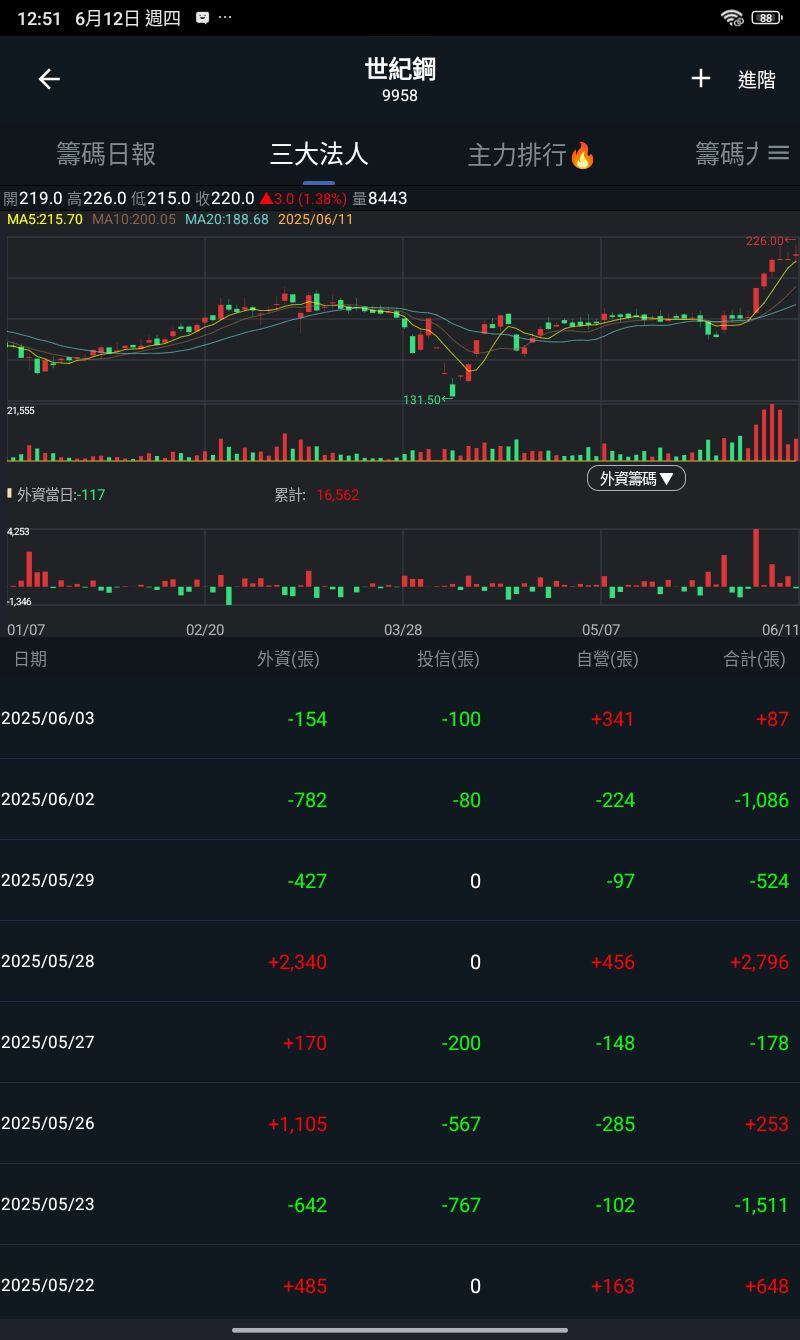The image size is (800, 1340).
Task: Tap the back arrow icon
Action: pos(49,80)
